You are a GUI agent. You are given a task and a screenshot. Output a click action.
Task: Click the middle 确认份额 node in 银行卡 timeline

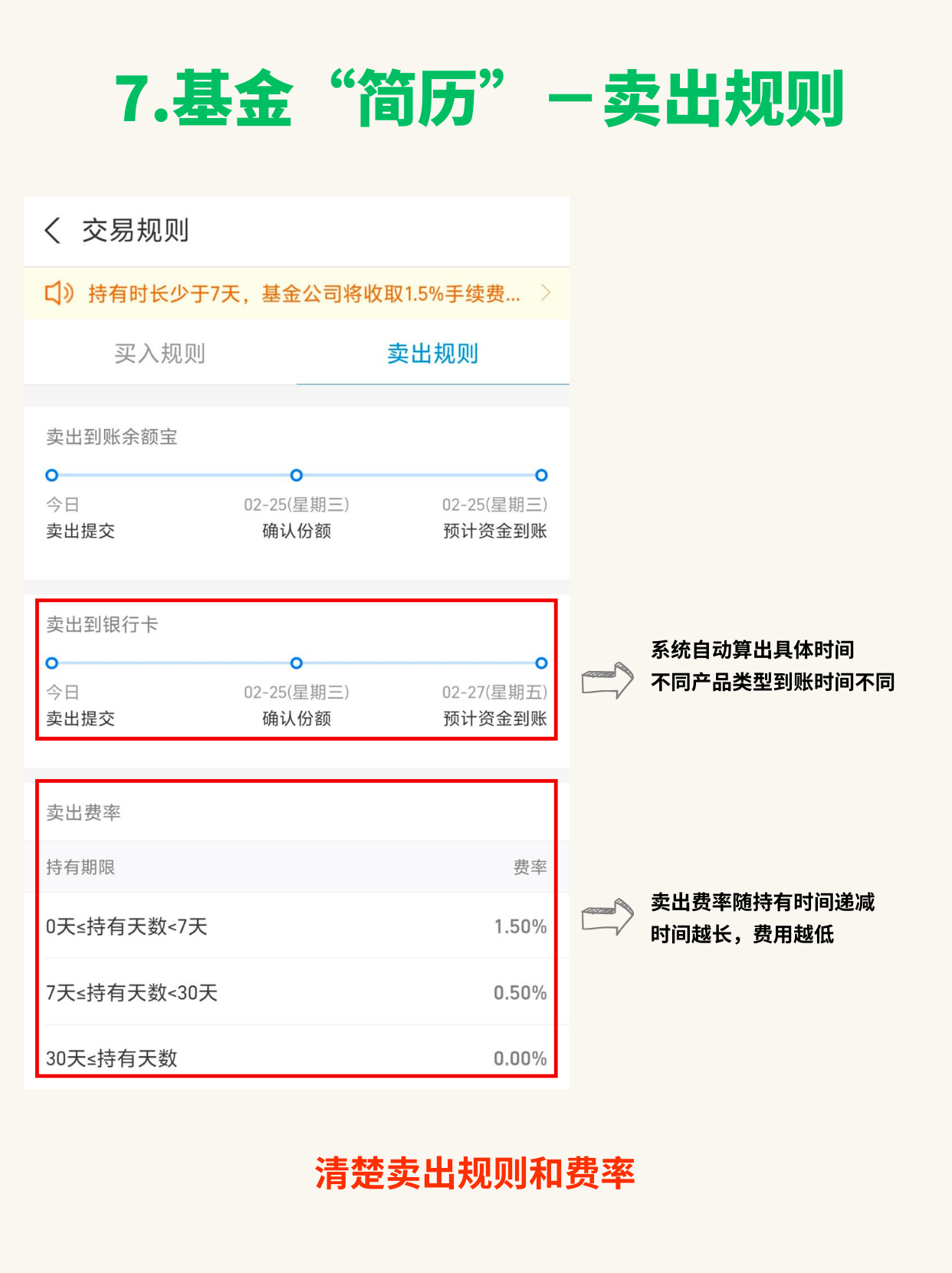pyautogui.click(x=297, y=663)
